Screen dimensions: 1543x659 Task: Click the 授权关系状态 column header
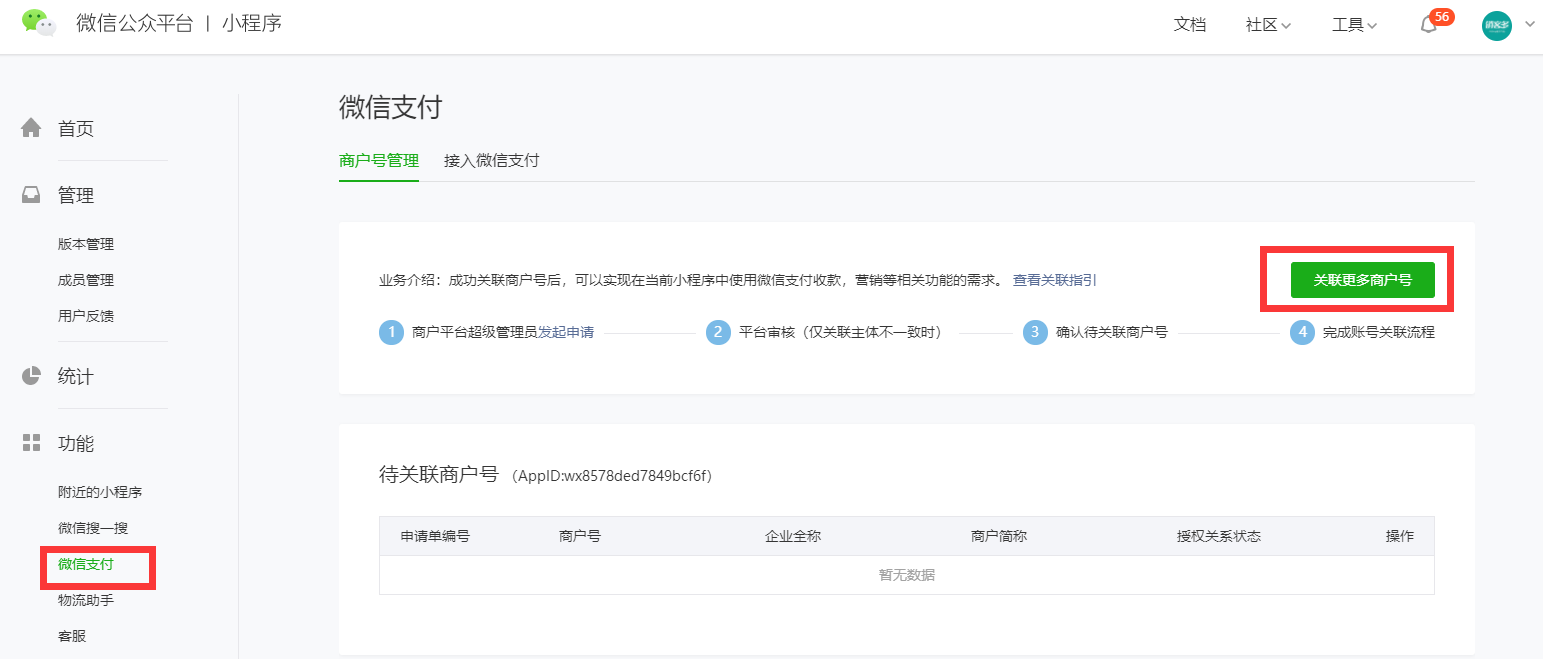pyautogui.click(x=1219, y=536)
